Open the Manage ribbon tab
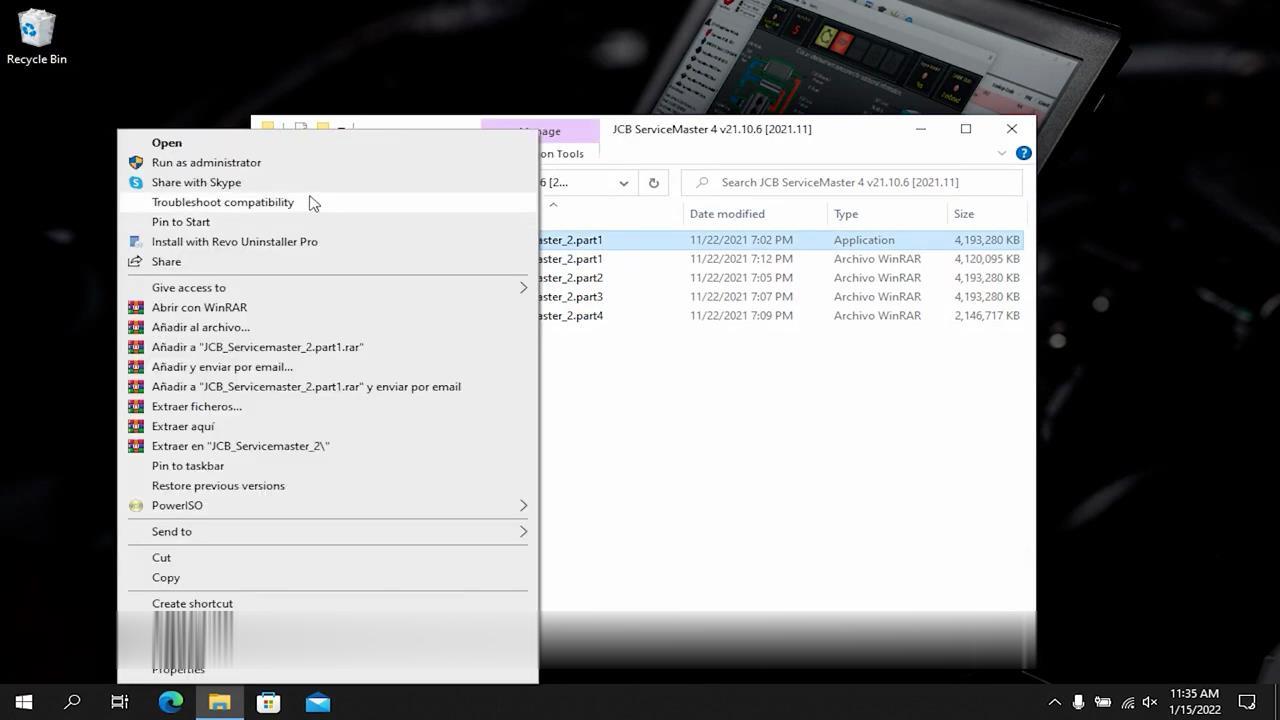The image size is (1280, 720). tap(540, 131)
